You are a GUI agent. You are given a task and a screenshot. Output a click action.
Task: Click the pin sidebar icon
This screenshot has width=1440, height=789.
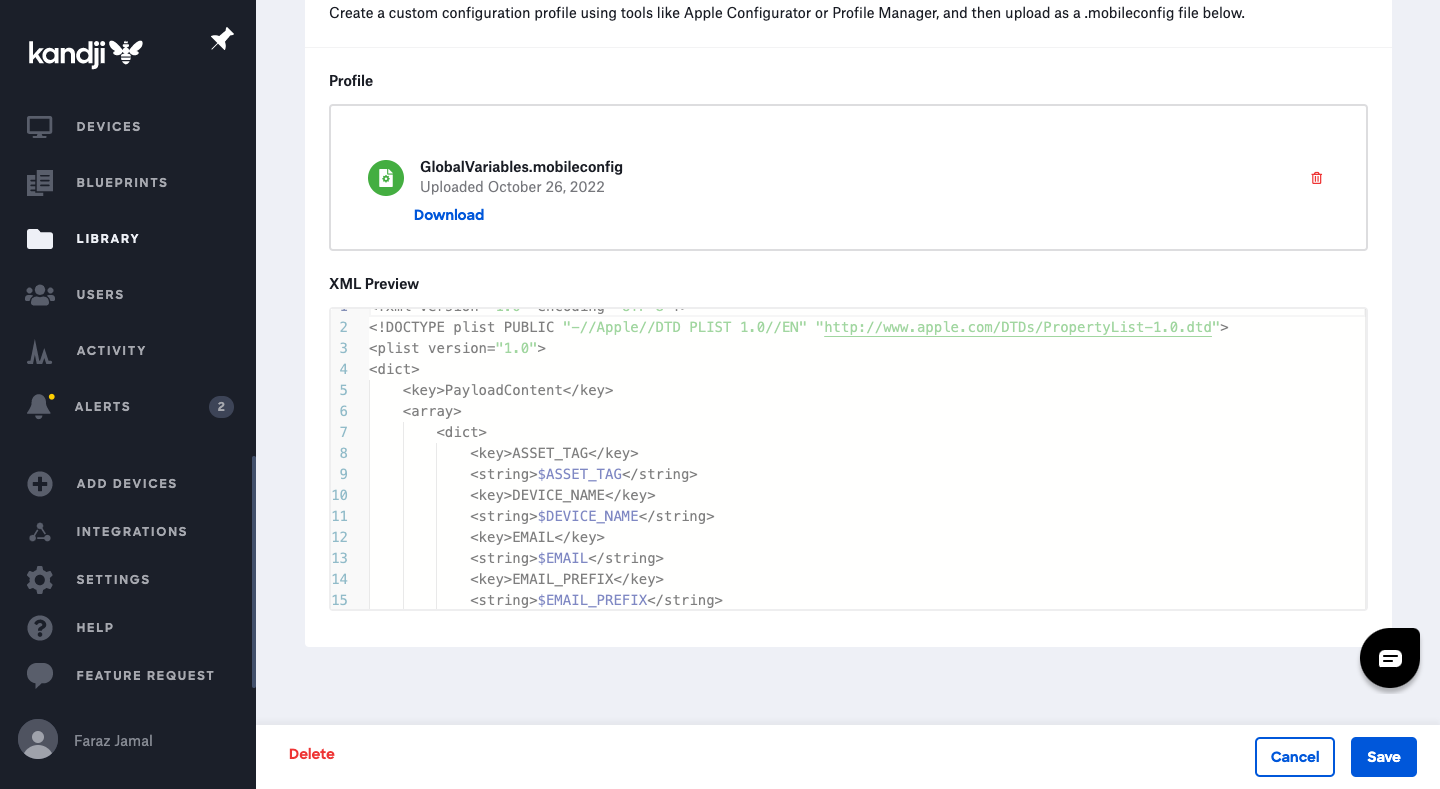pos(221,40)
